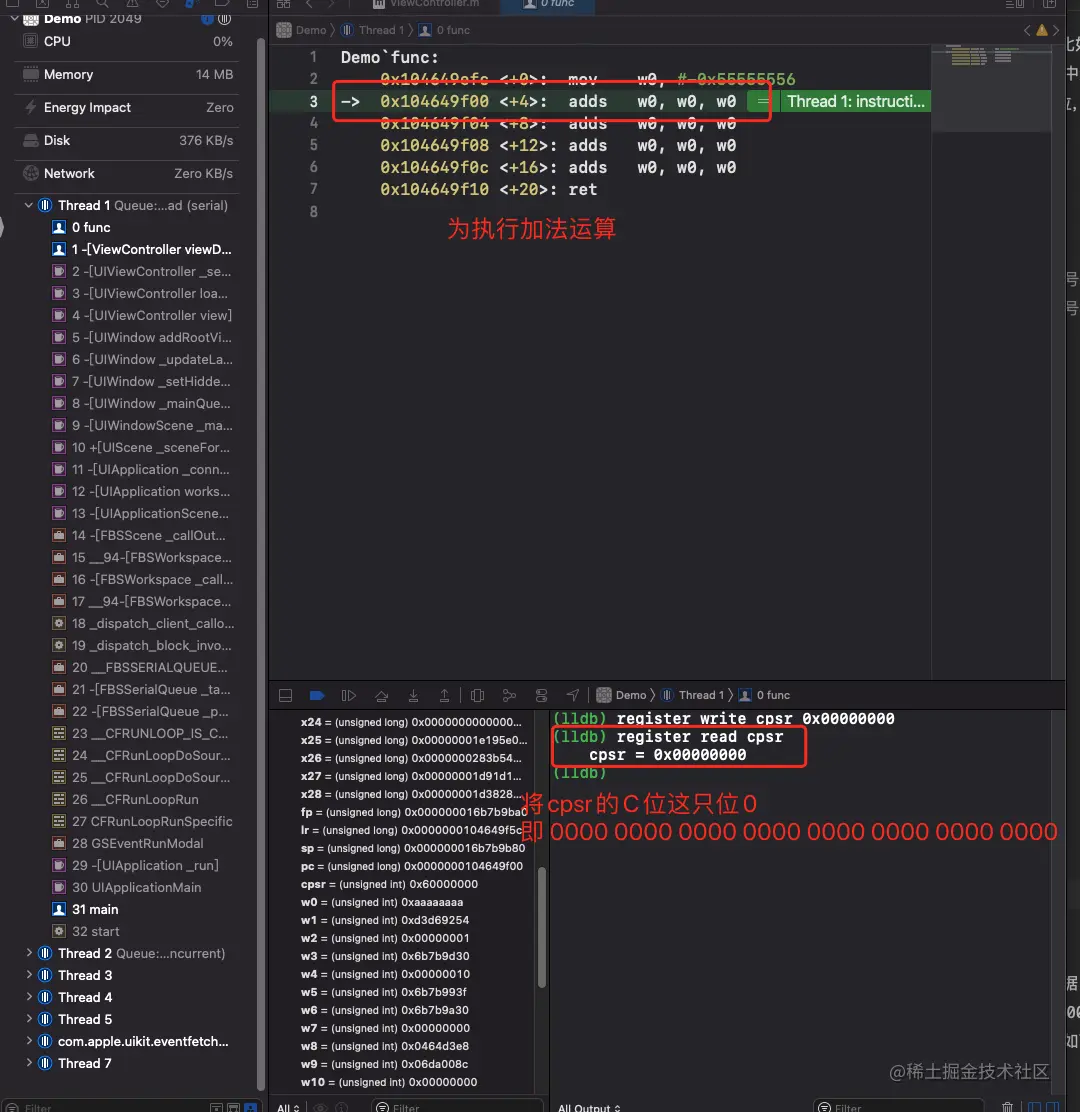Viewport: 1080px width, 1112px height.
Task: Open Debug View Hierarchy
Action: pyautogui.click(x=477, y=696)
